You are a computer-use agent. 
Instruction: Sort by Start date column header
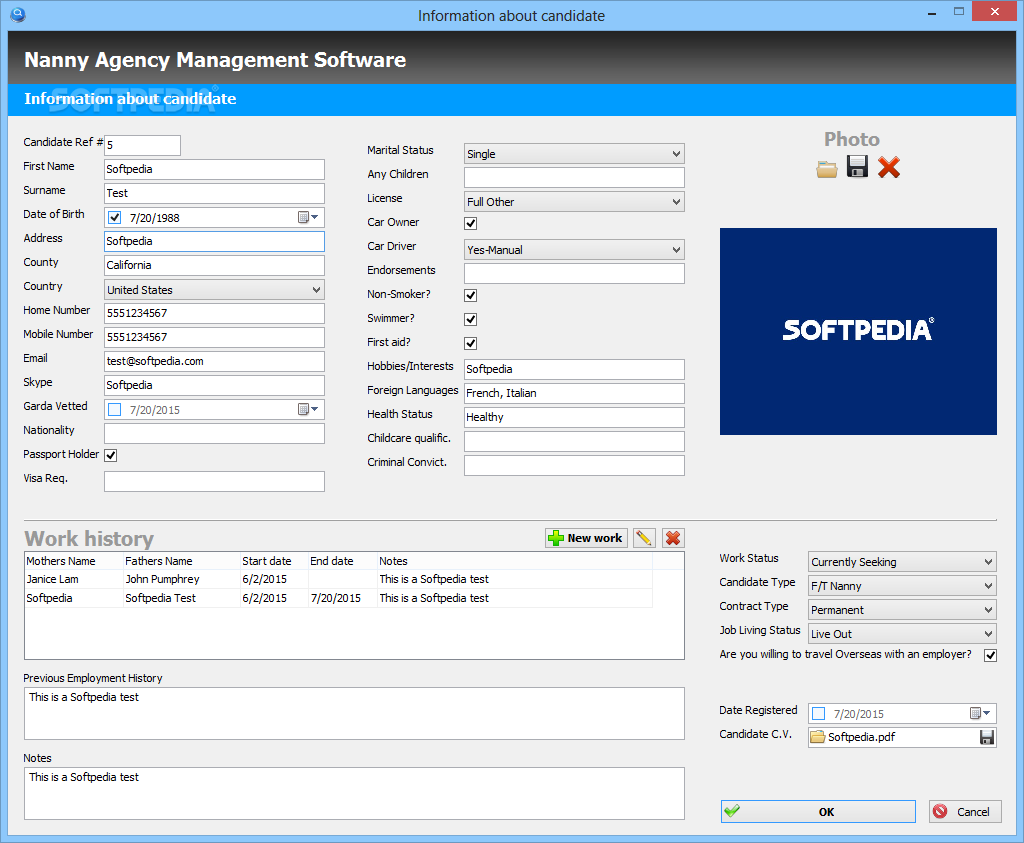click(274, 561)
